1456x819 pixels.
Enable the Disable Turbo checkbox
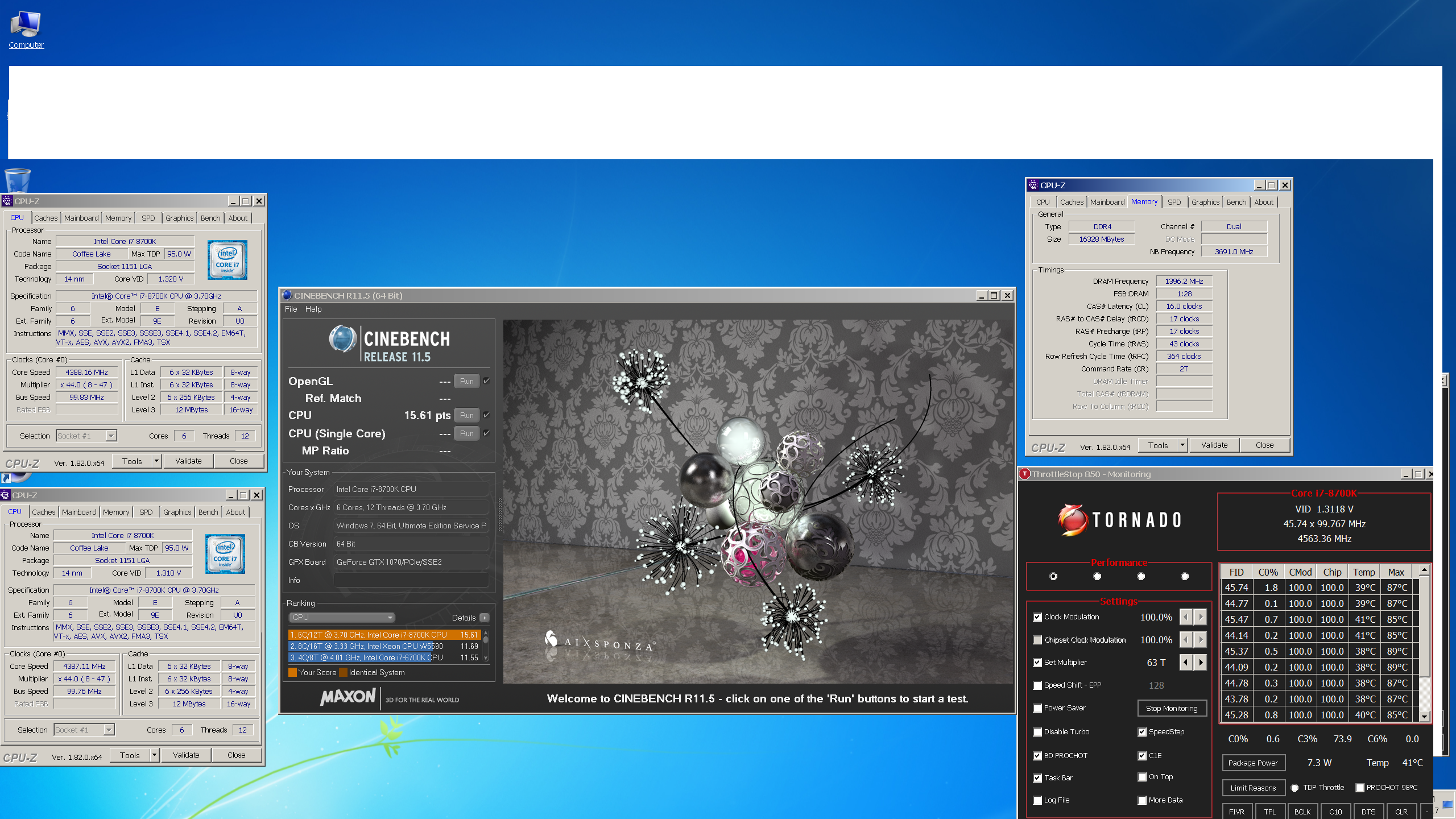pos(1038,732)
